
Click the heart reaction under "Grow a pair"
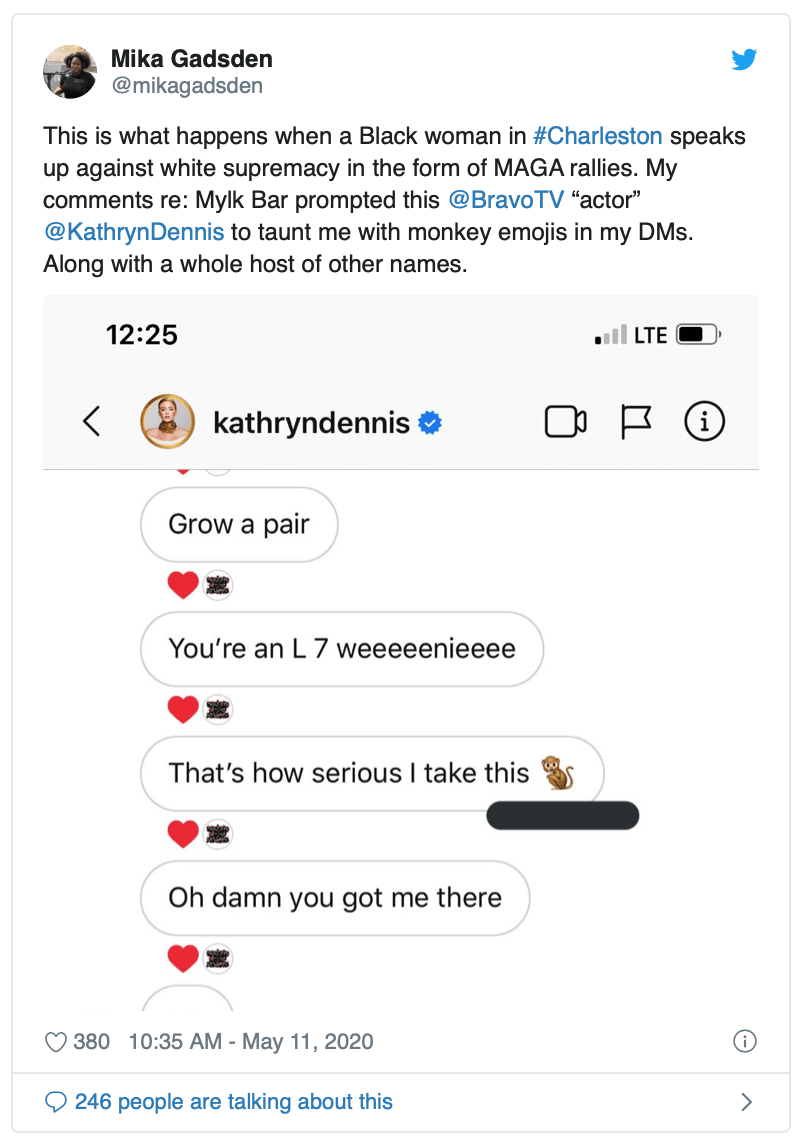click(x=183, y=587)
